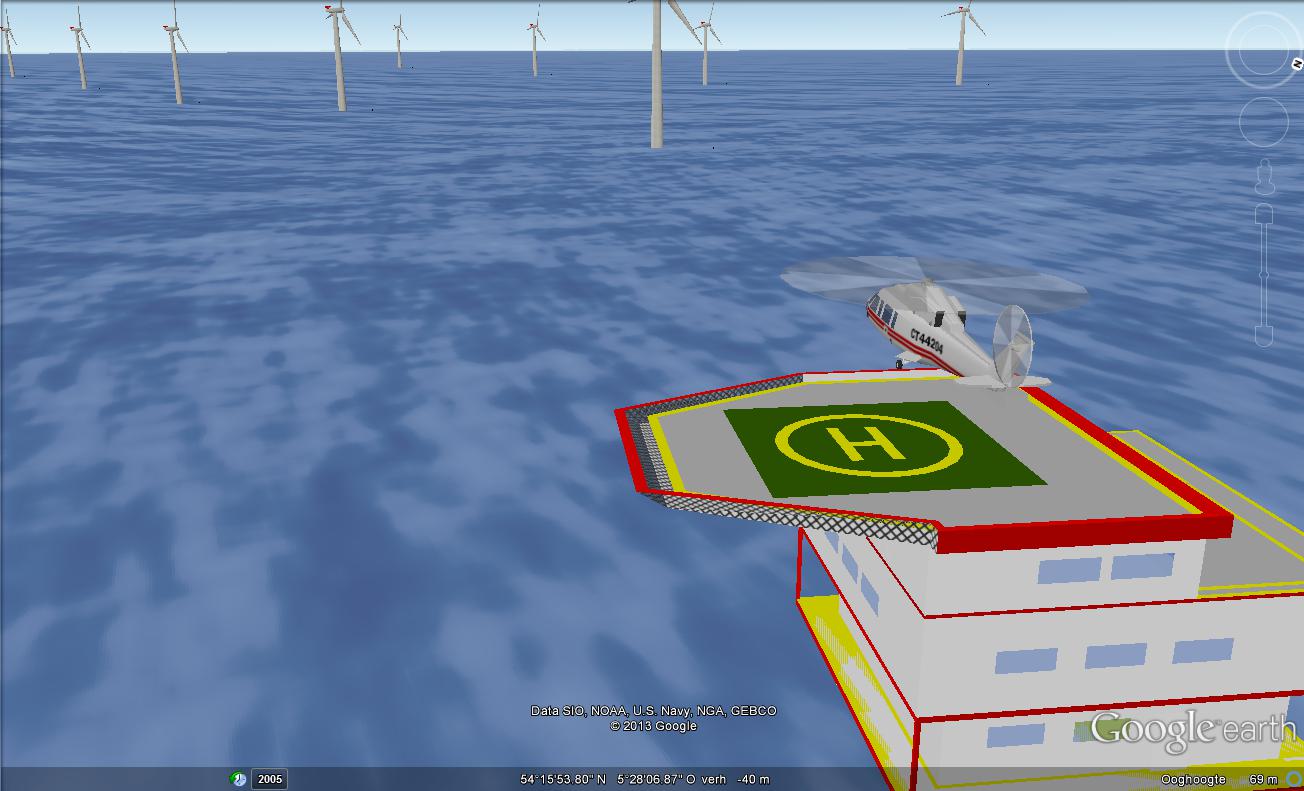Image resolution: width=1304 pixels, height=791 pixels.
Task: Click the © 2013 Google copyright text
Action: point(653,726)
